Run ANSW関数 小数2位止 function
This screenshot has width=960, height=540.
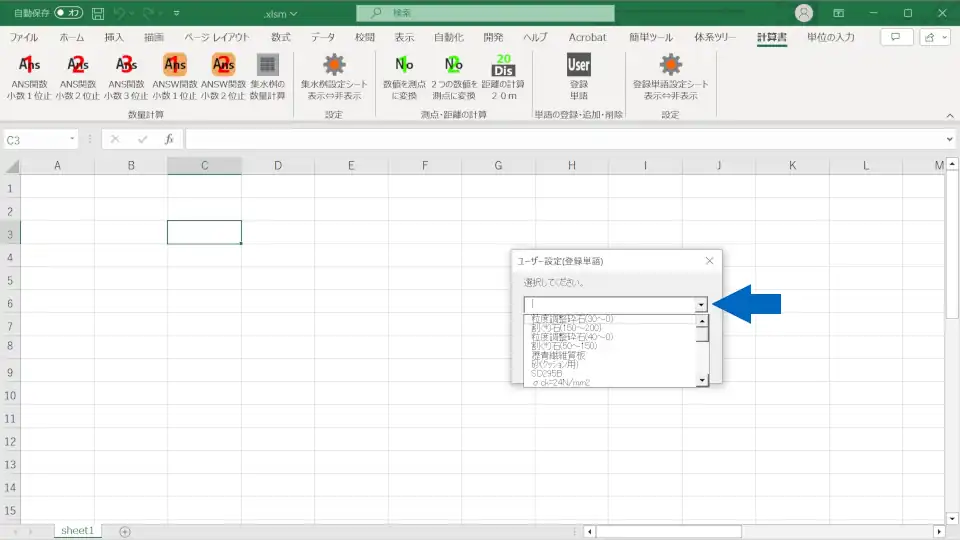coord(223,77)
